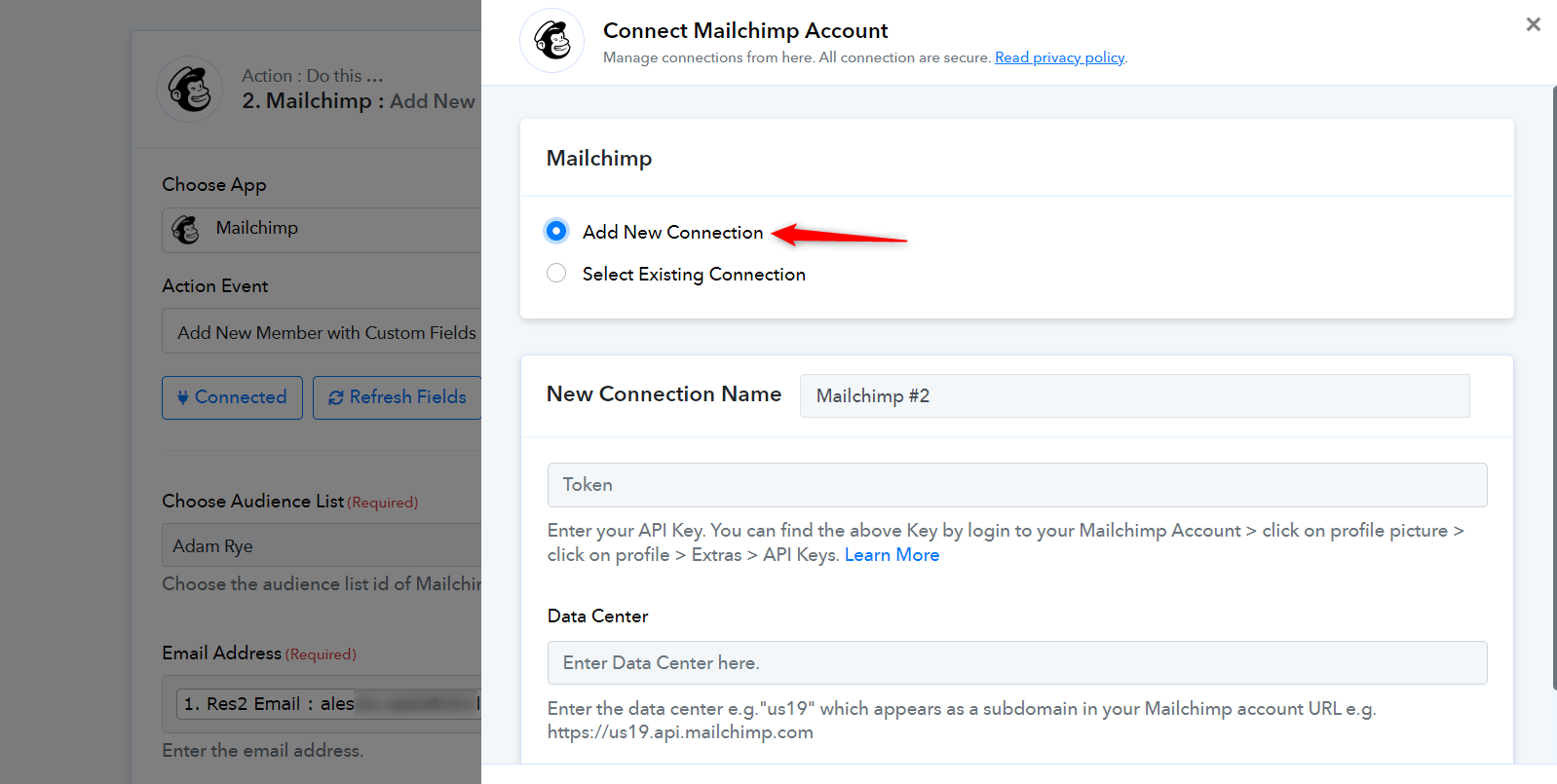Open the Read privacy policy link
This screenshot has height=784, width=1557.
coord(1059,57)
